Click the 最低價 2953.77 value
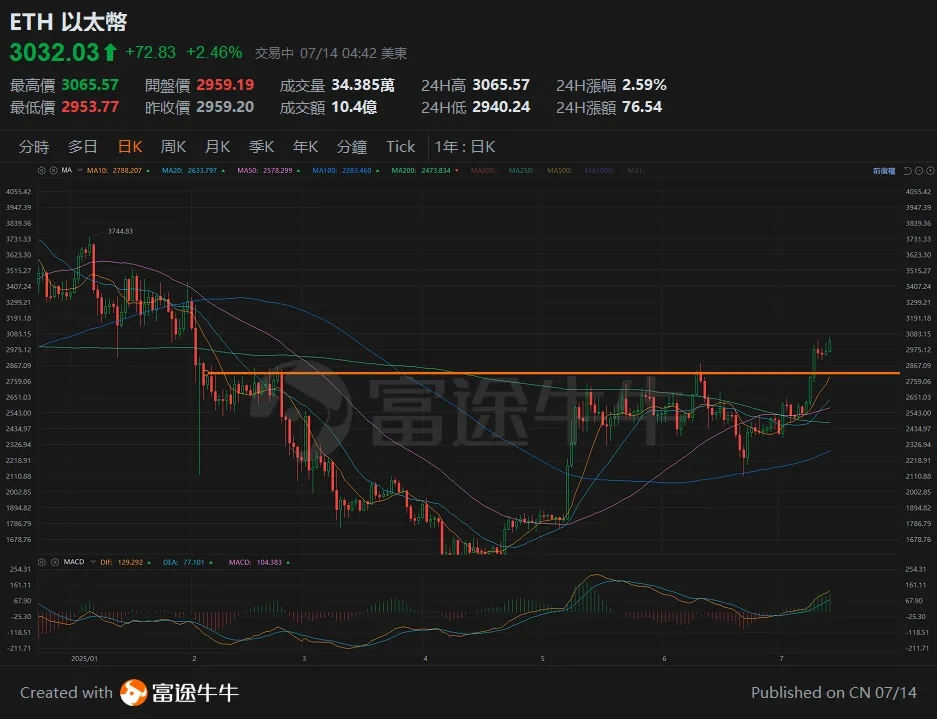937x719 pixels. coord(90,107)
